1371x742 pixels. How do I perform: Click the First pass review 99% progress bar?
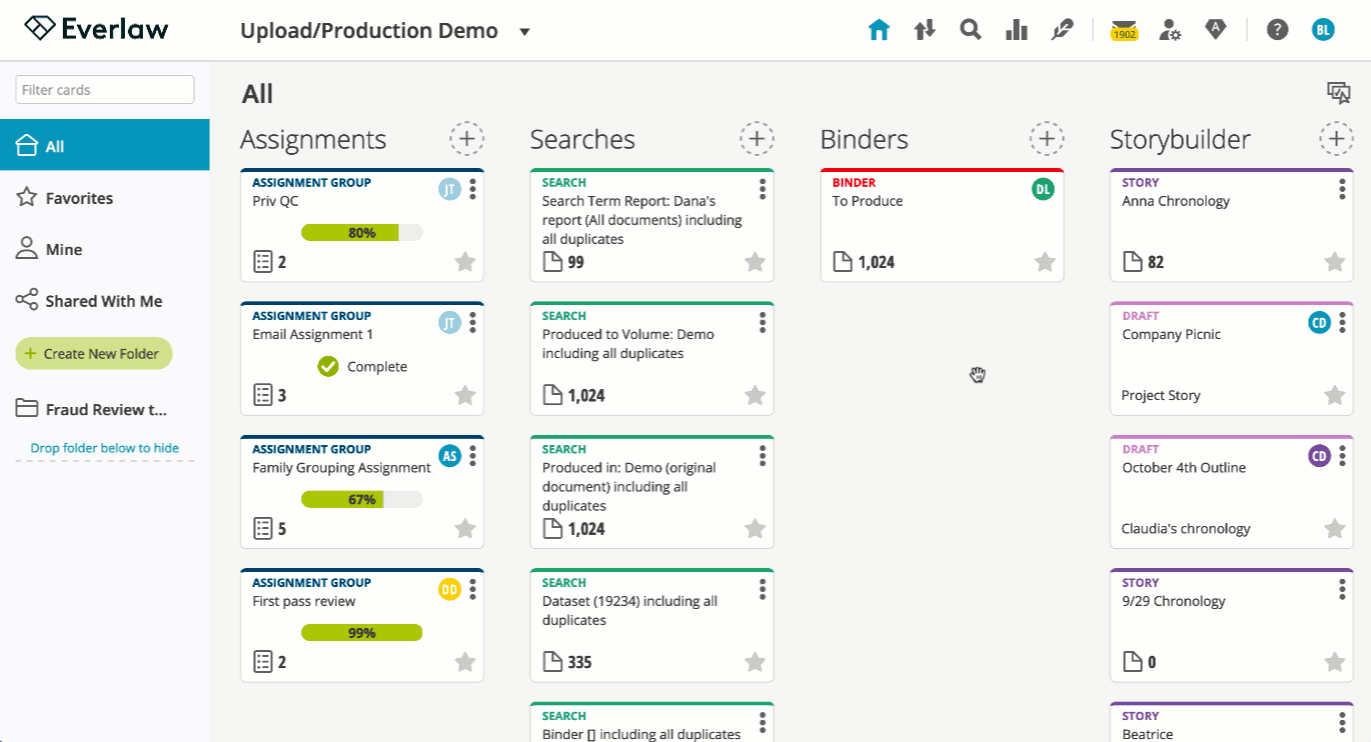click(362, 633)
